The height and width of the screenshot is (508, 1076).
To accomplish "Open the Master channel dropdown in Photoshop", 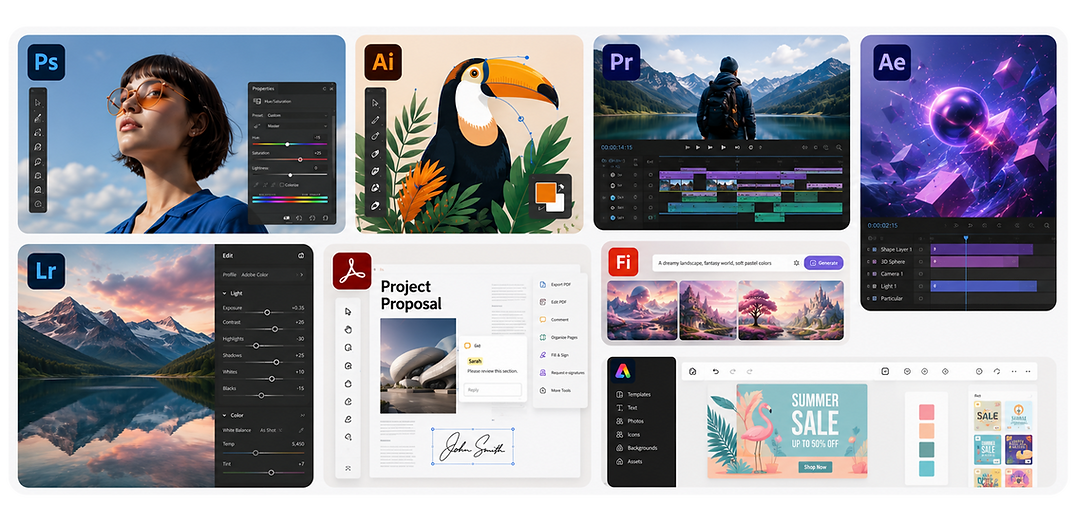I will [x=298, y=126].
